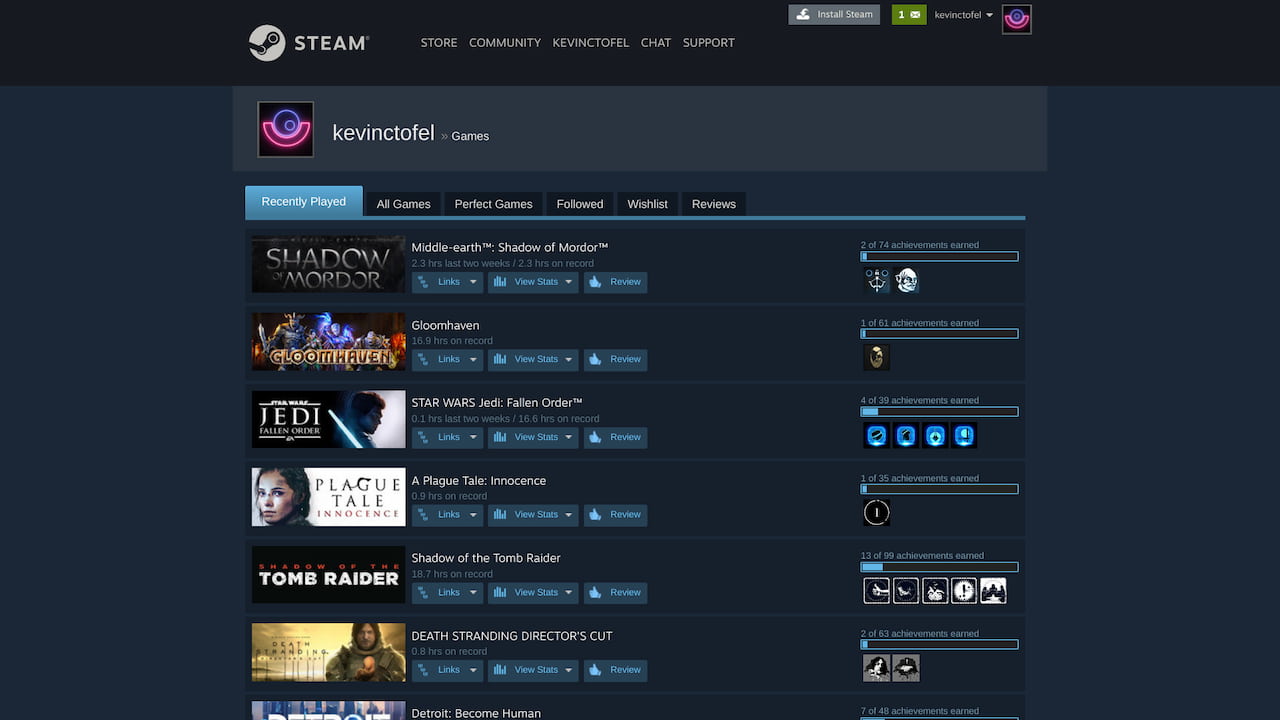Open the kevinctofel account dropdown
Screen dimensions: 1280x720
tap(963, 15)
